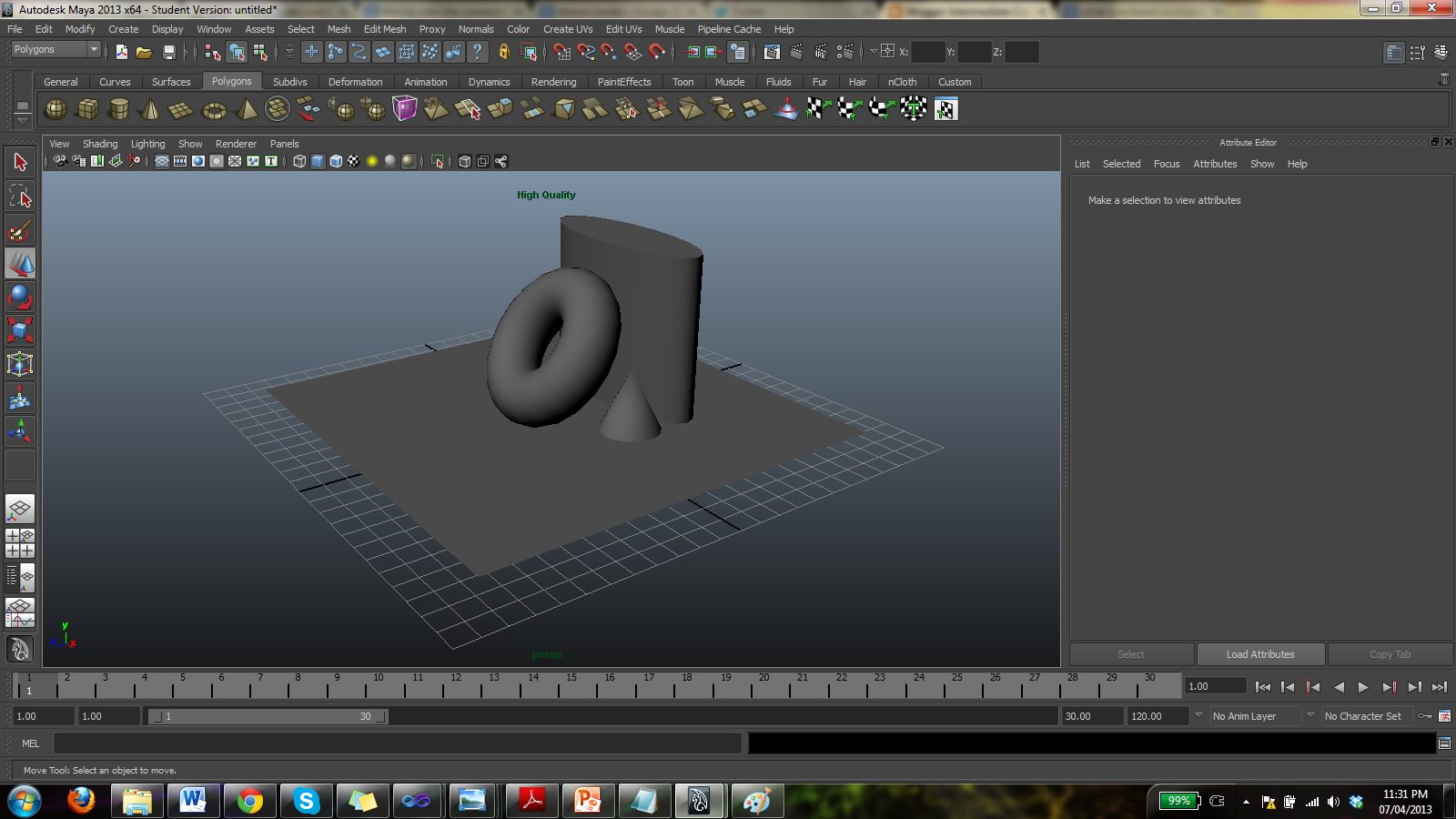Switch to the Rendering shelf tab
Viewport: 1456px width, 819px height.
tap(553, 82)
